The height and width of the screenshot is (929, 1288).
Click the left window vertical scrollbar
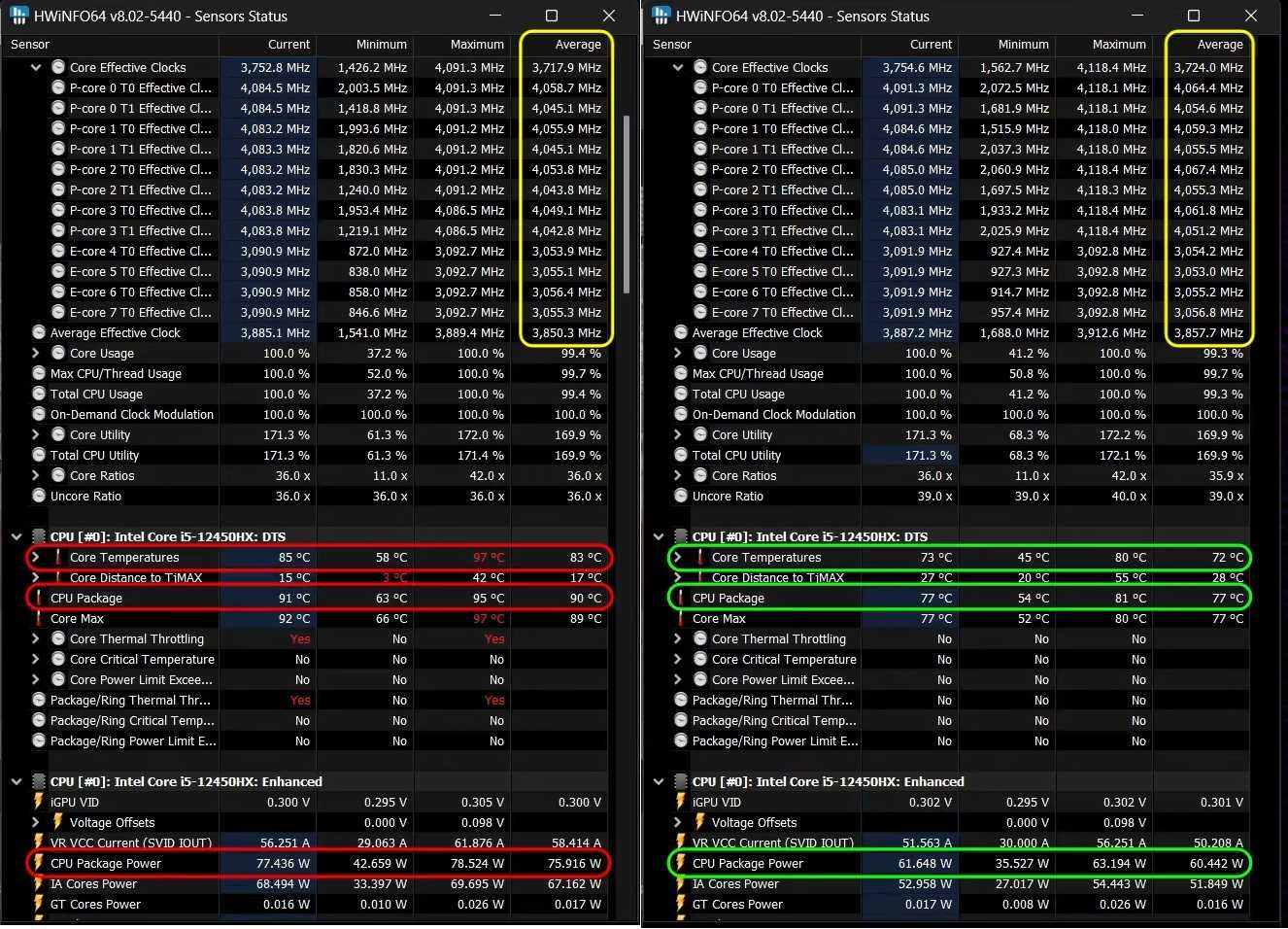[x=627, y=204]
